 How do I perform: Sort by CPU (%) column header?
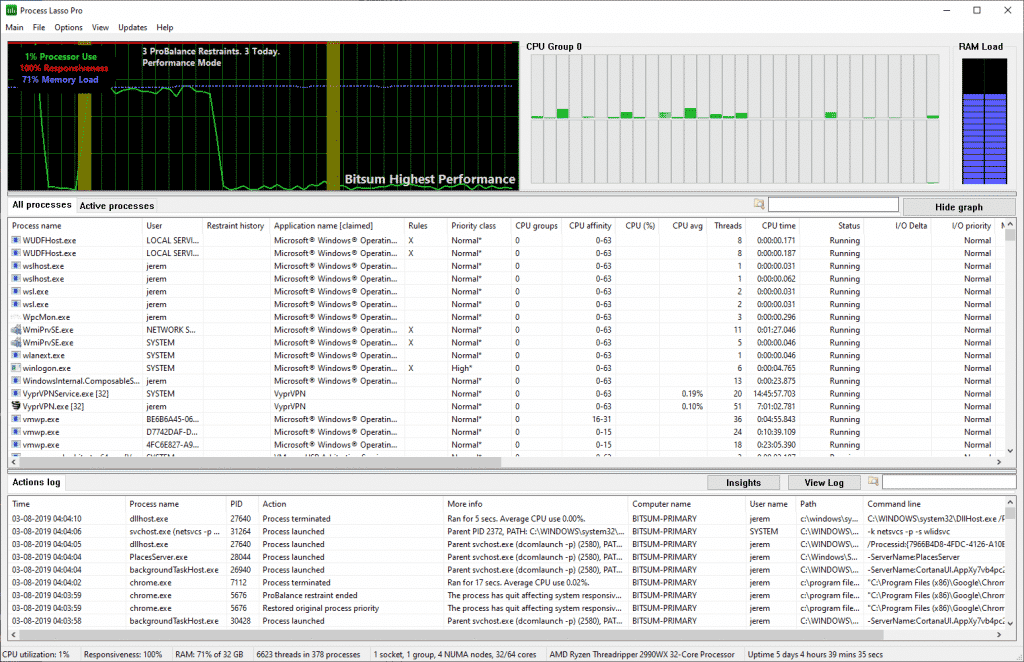coord(639,226)
